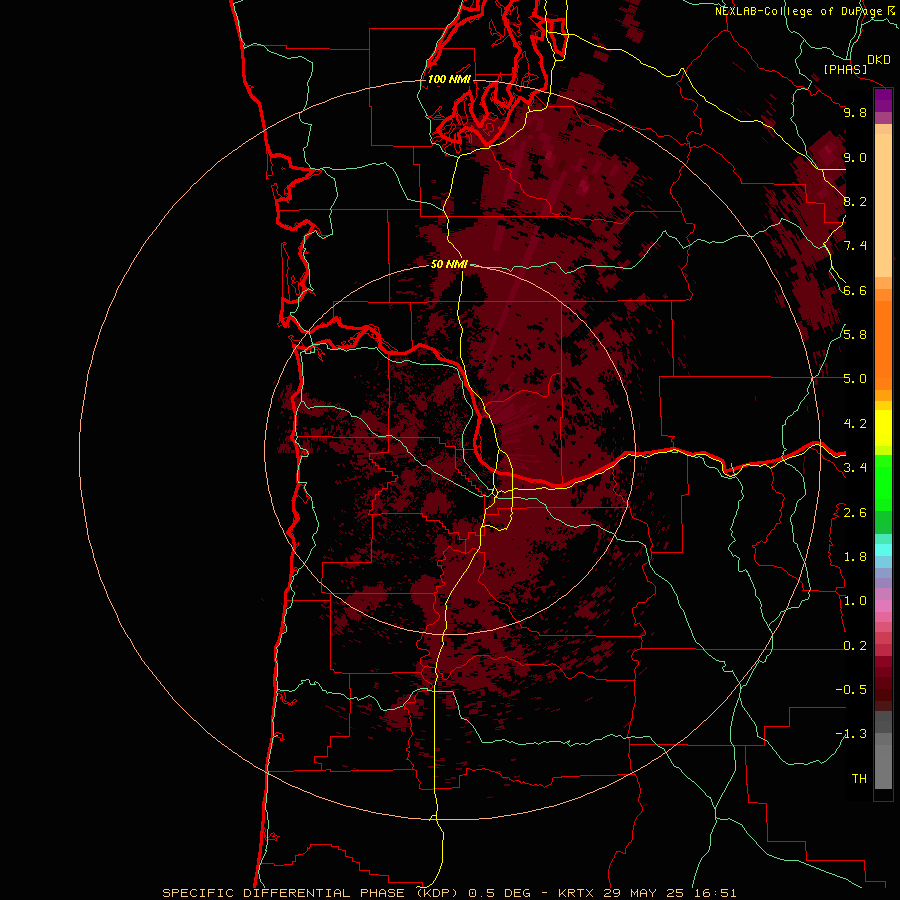Click the 8.2 scale value
900x900 pixels.
[855, 201]
